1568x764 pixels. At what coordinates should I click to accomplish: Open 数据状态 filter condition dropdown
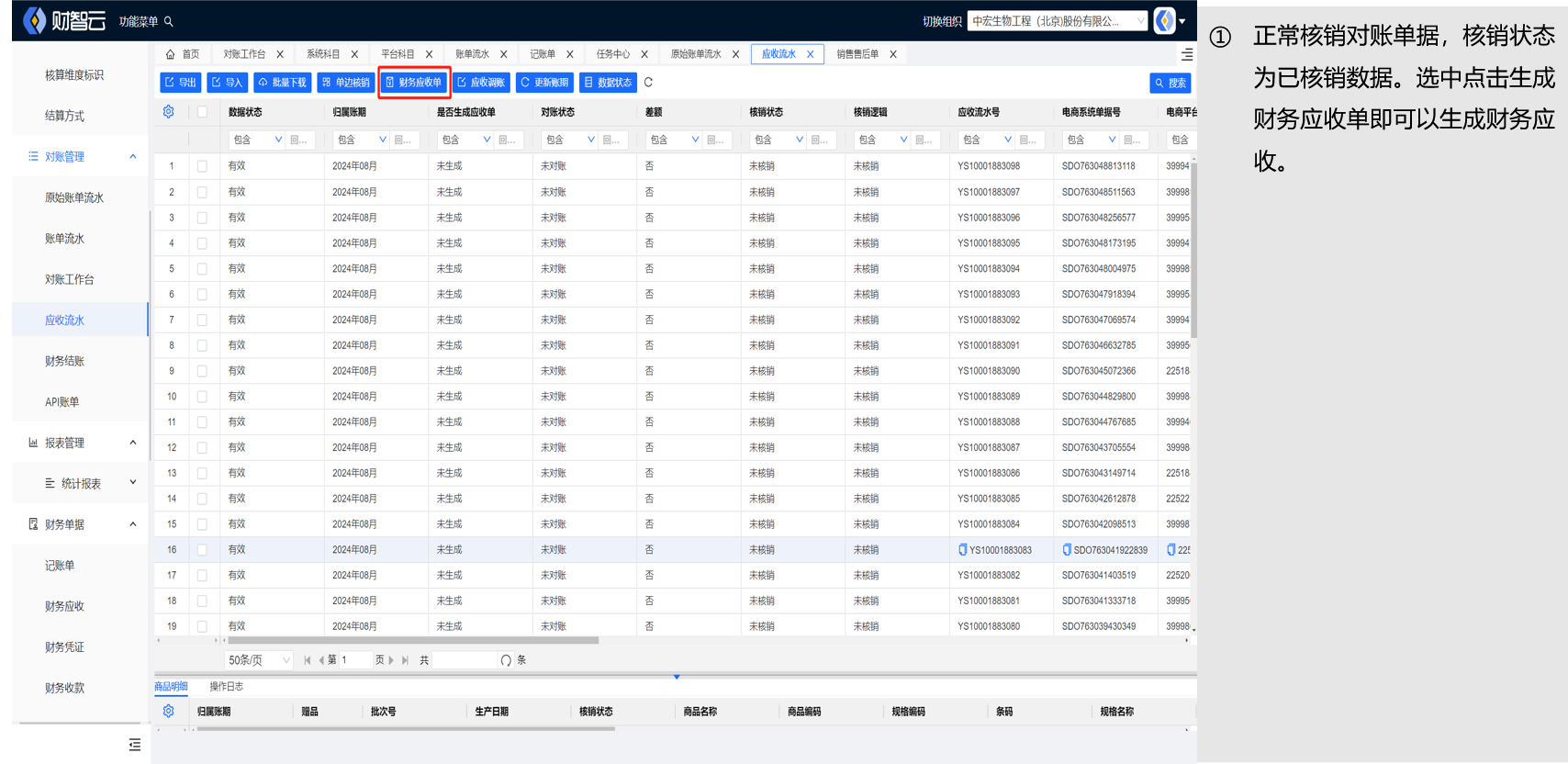pyautogui.click(x=256, y=140)
